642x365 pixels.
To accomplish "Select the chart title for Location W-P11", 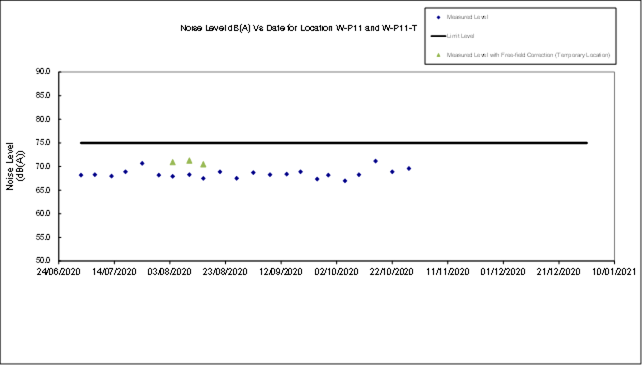I will pos(298,28).
